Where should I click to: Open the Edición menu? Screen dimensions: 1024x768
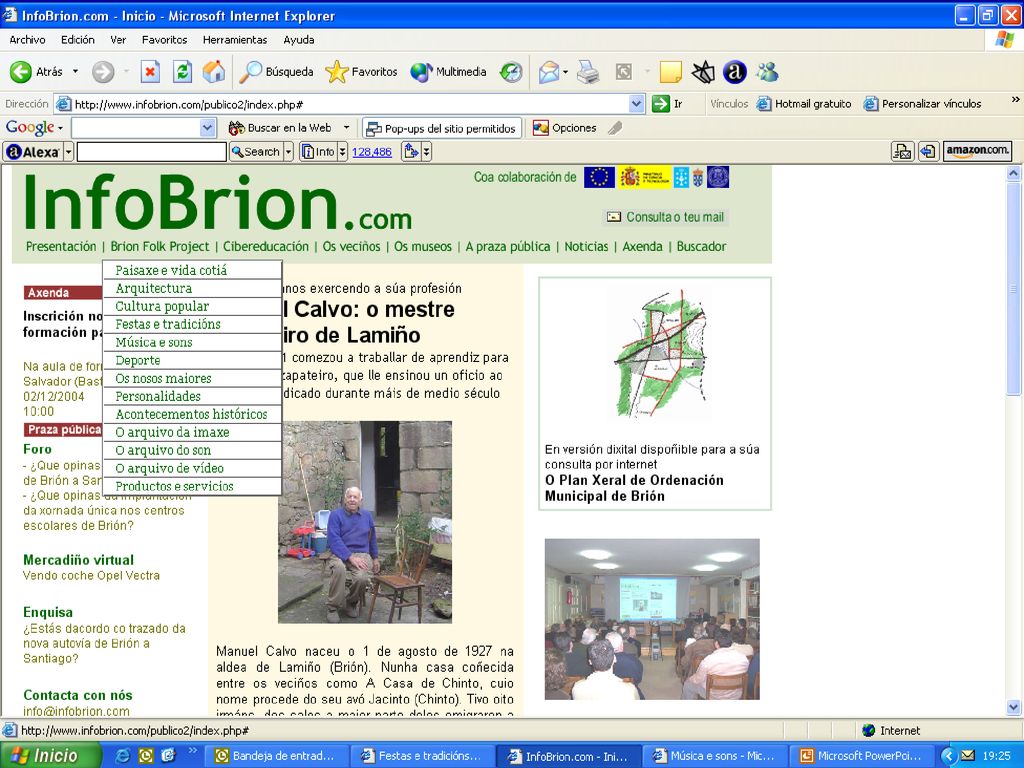pyautogui.click(x=78, y=40)
